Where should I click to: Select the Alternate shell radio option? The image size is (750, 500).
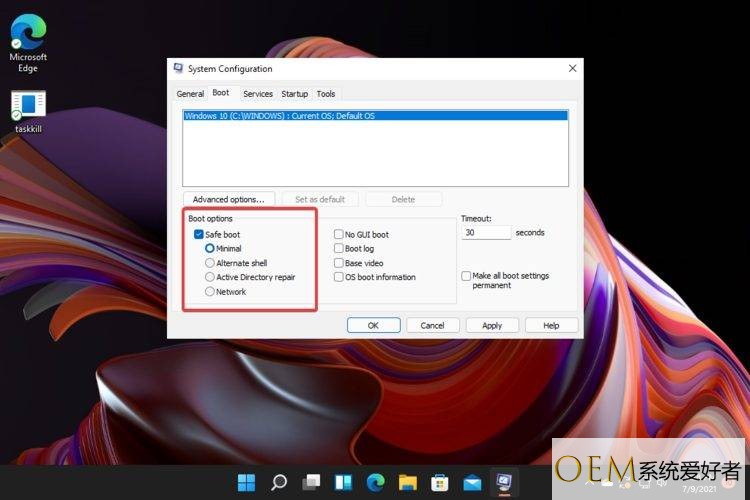210,263
